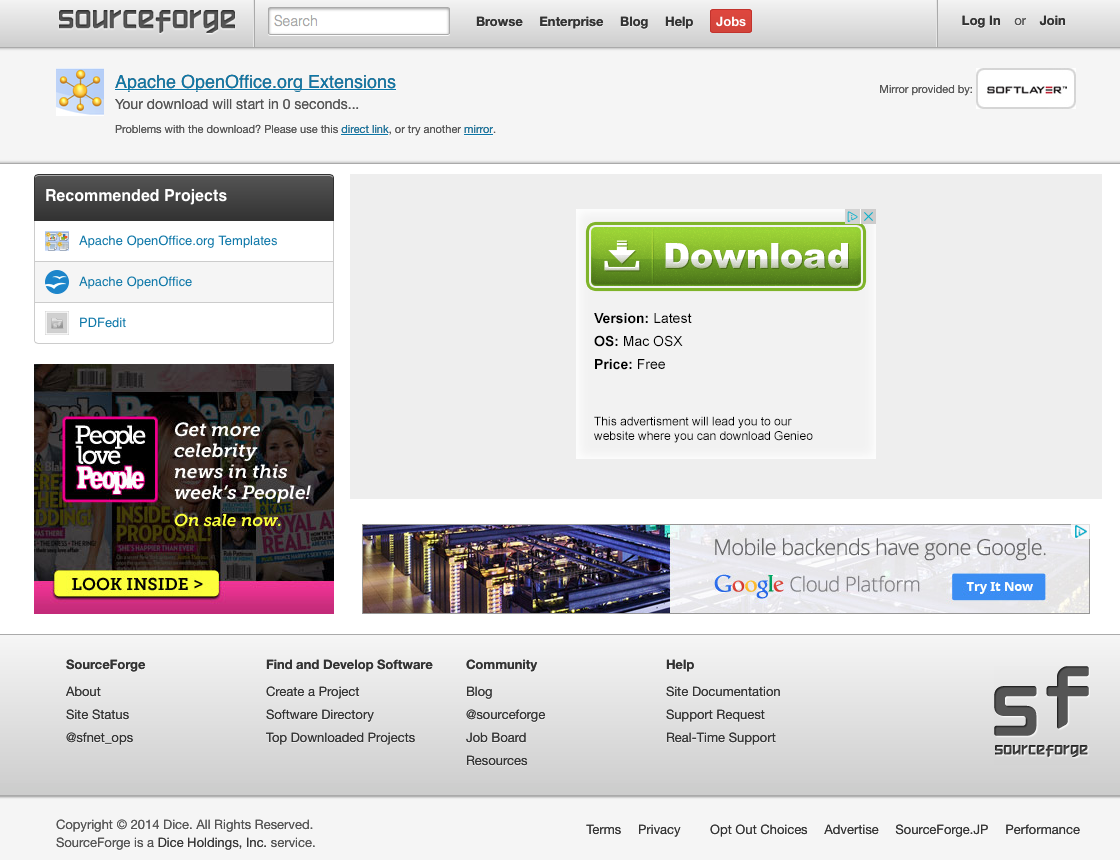Open @sfnet_ops footer link

99,737
